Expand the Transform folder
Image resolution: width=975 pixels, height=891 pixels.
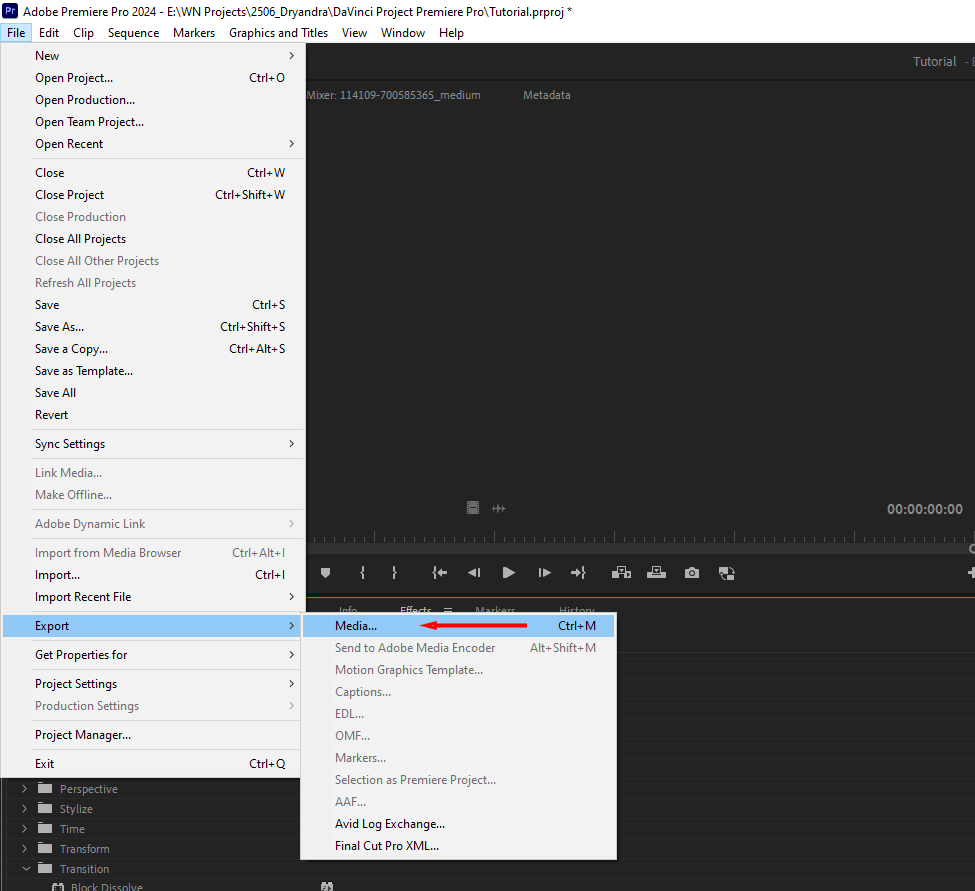click(24, 848)
